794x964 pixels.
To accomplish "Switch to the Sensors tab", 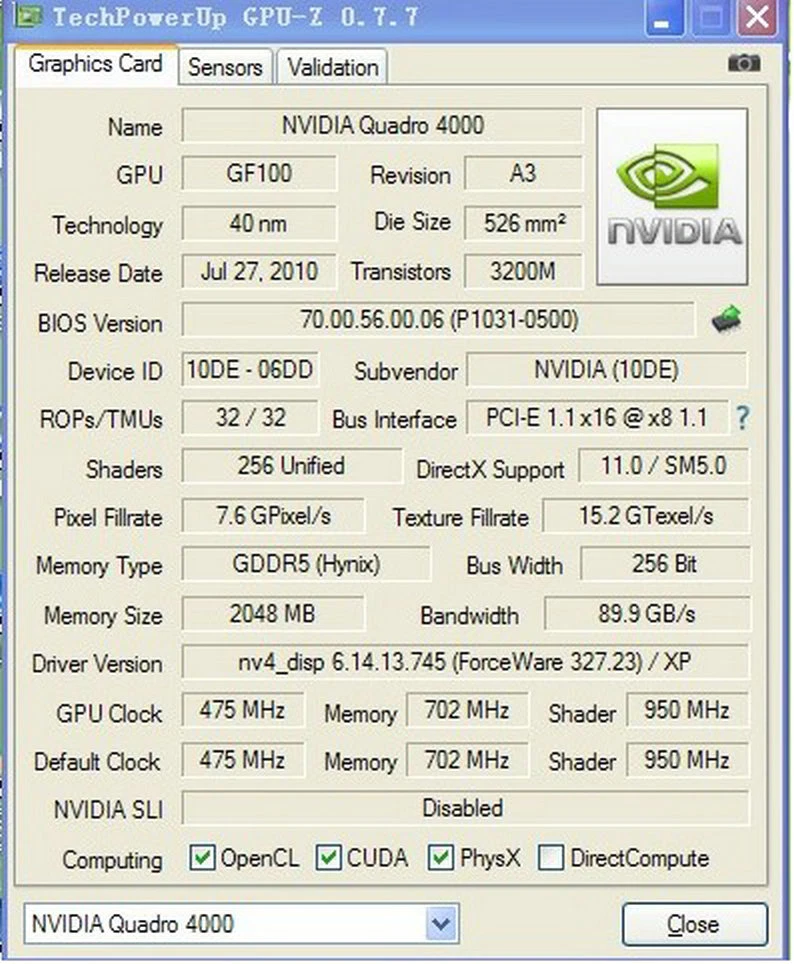I will [x=225, y=67].
